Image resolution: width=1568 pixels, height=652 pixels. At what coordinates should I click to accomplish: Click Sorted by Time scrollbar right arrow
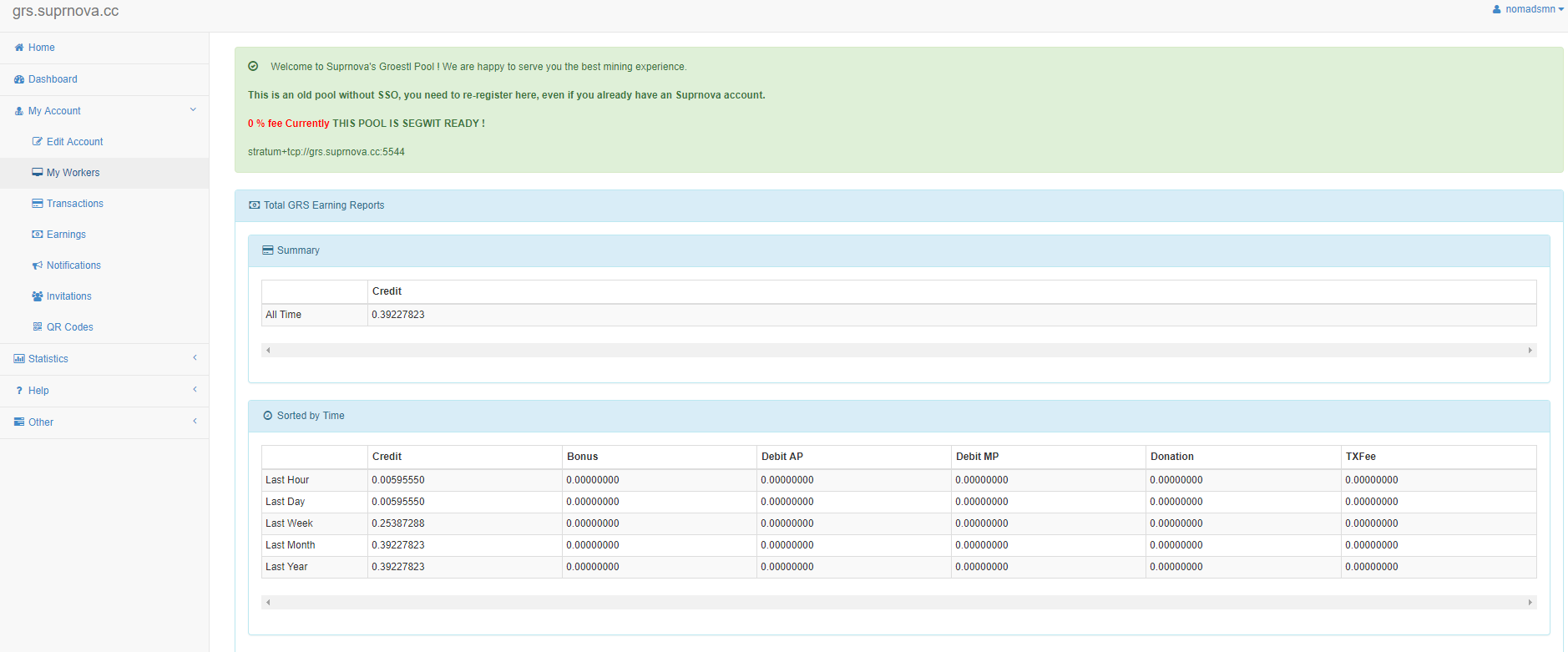coord(1530,603)
